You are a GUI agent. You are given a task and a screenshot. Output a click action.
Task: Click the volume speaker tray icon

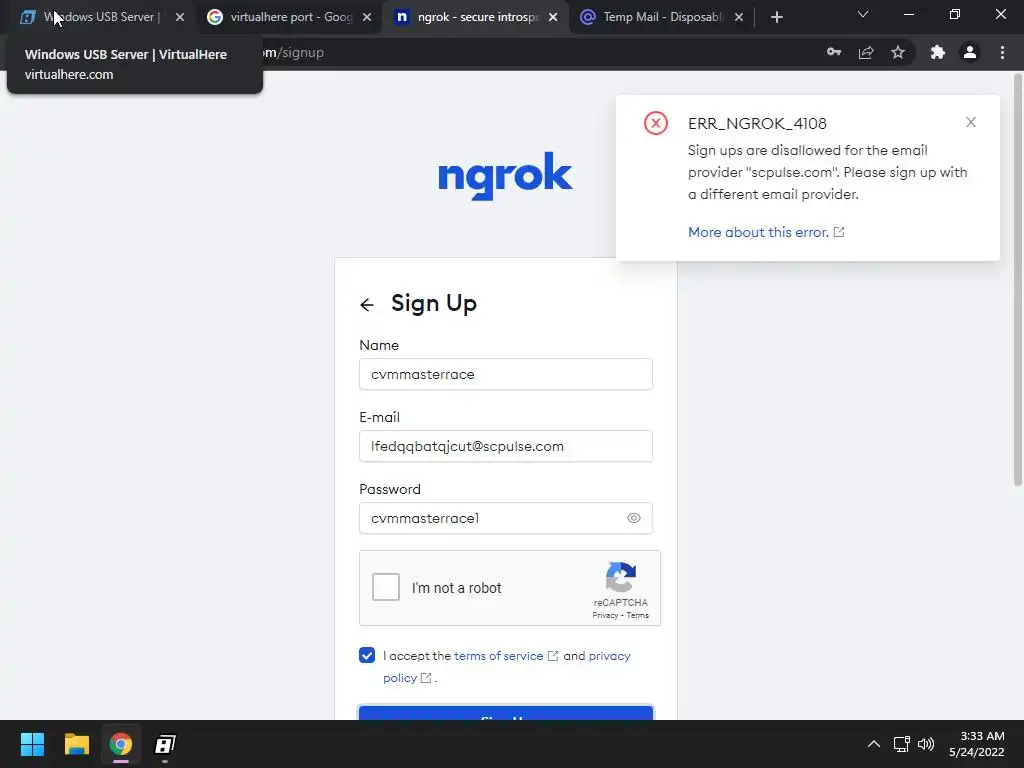click(926, 744)
